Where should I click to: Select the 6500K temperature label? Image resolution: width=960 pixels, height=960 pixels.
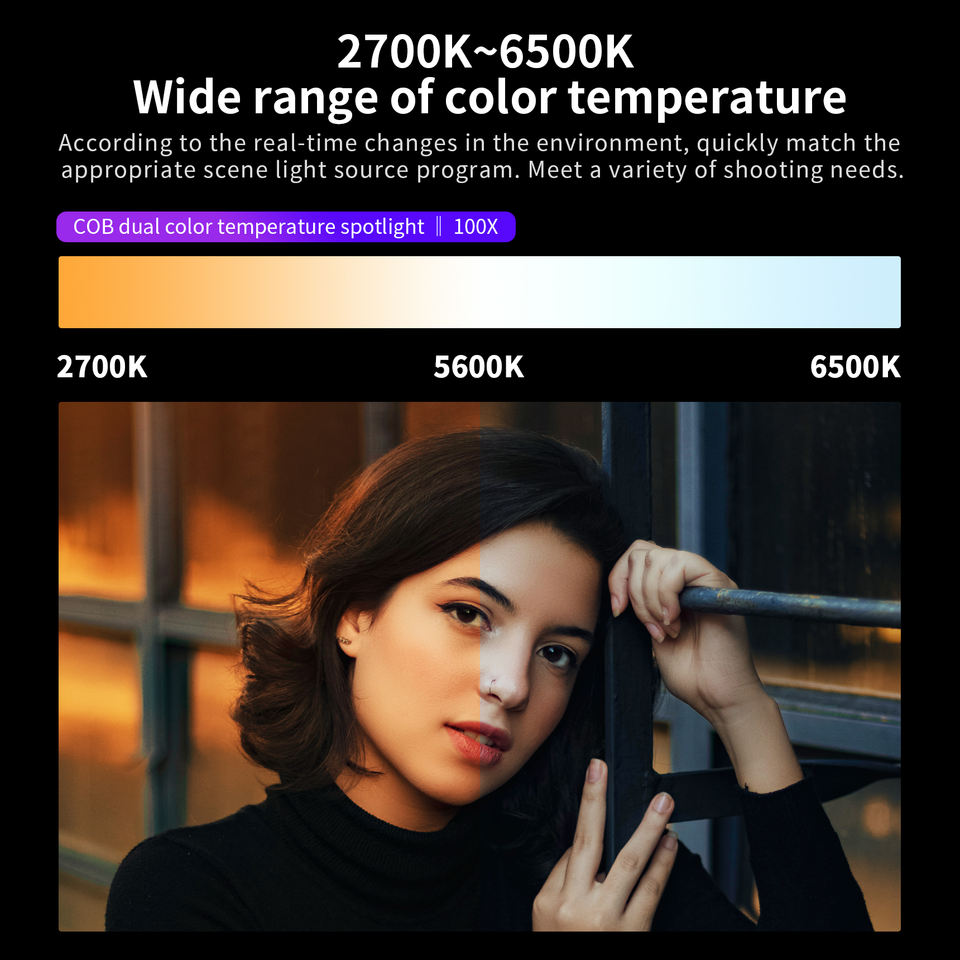[855, 367]
